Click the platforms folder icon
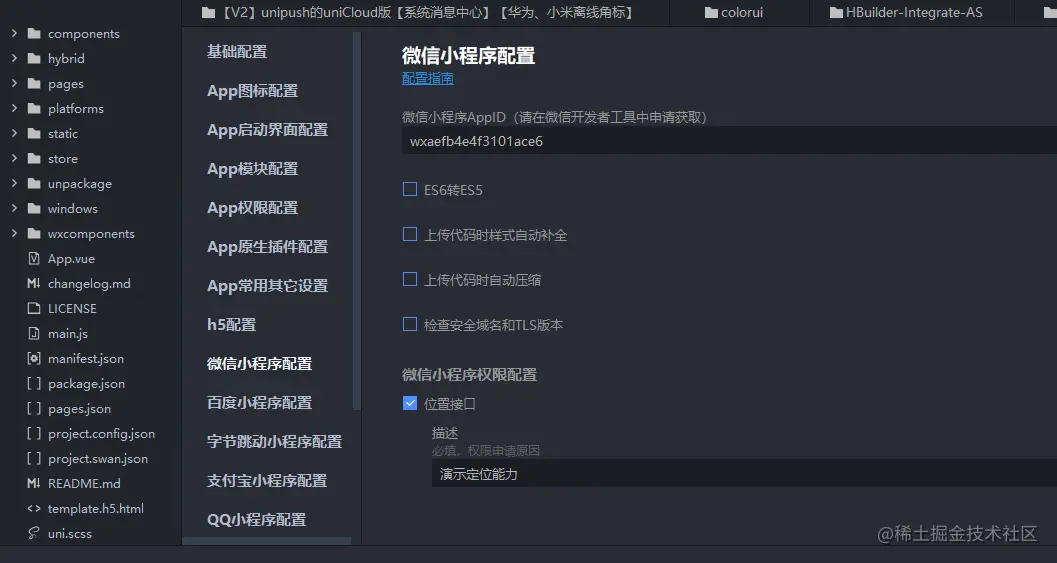1057x563 pixels. (x=34, y=109)
